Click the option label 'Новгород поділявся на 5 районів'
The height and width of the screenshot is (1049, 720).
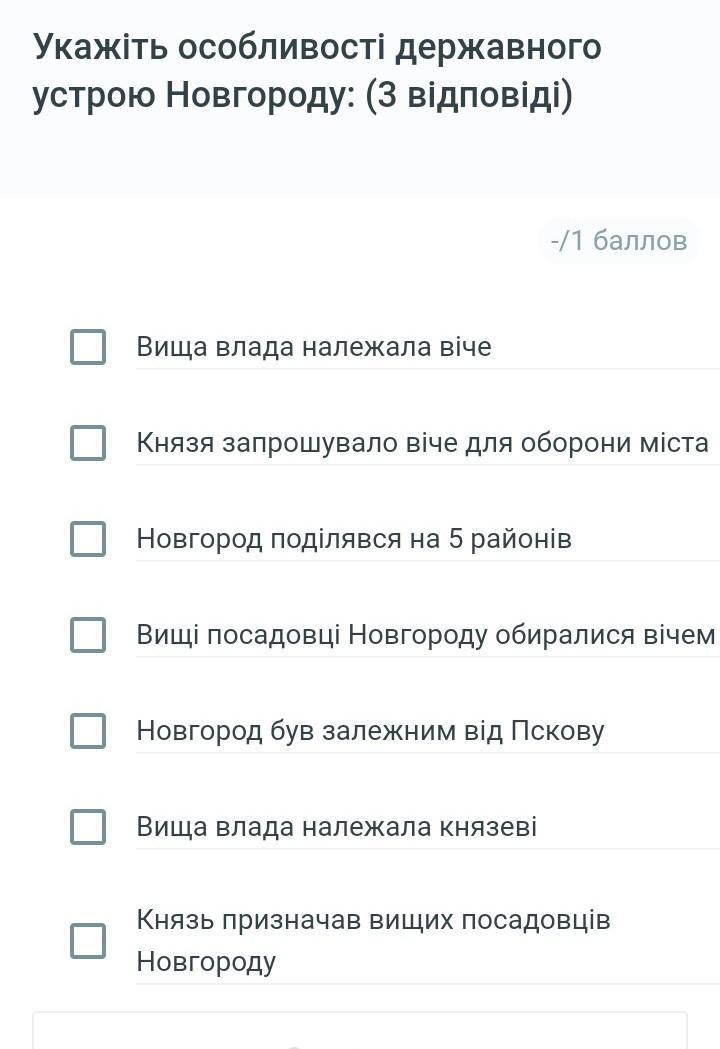tap(354, 539)
